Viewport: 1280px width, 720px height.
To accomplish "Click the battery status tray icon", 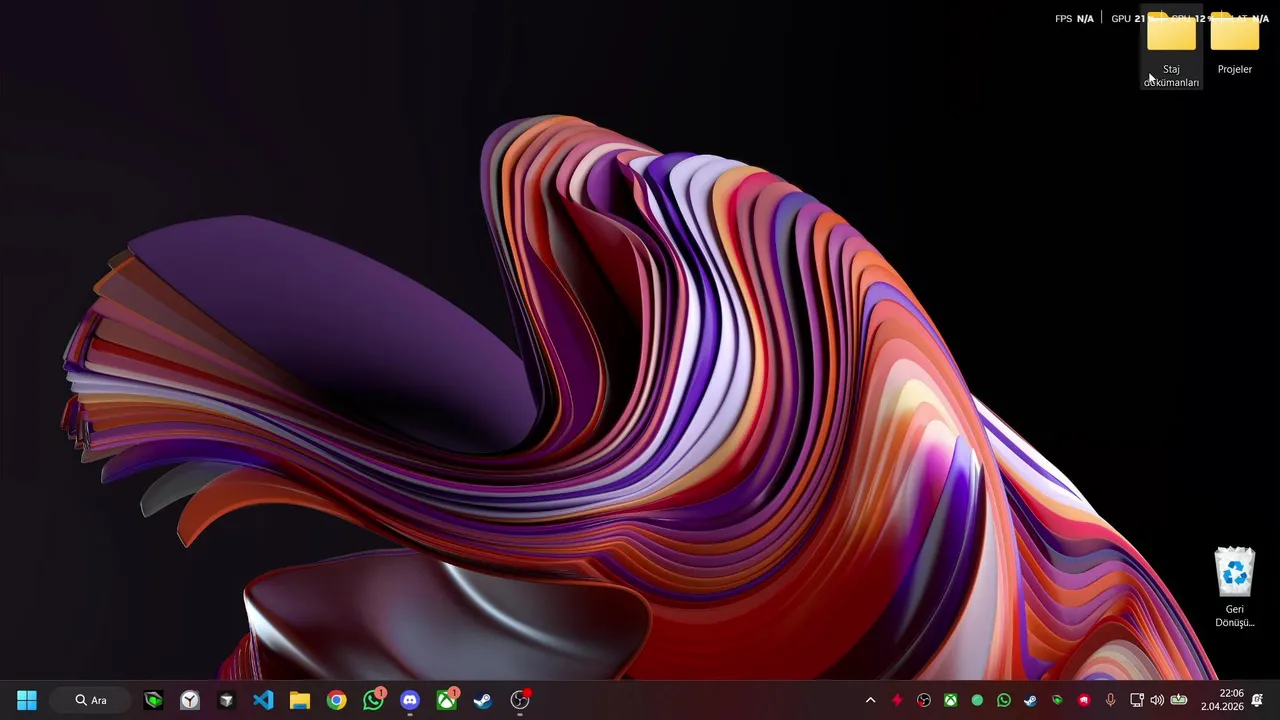I will (1179, 700).
